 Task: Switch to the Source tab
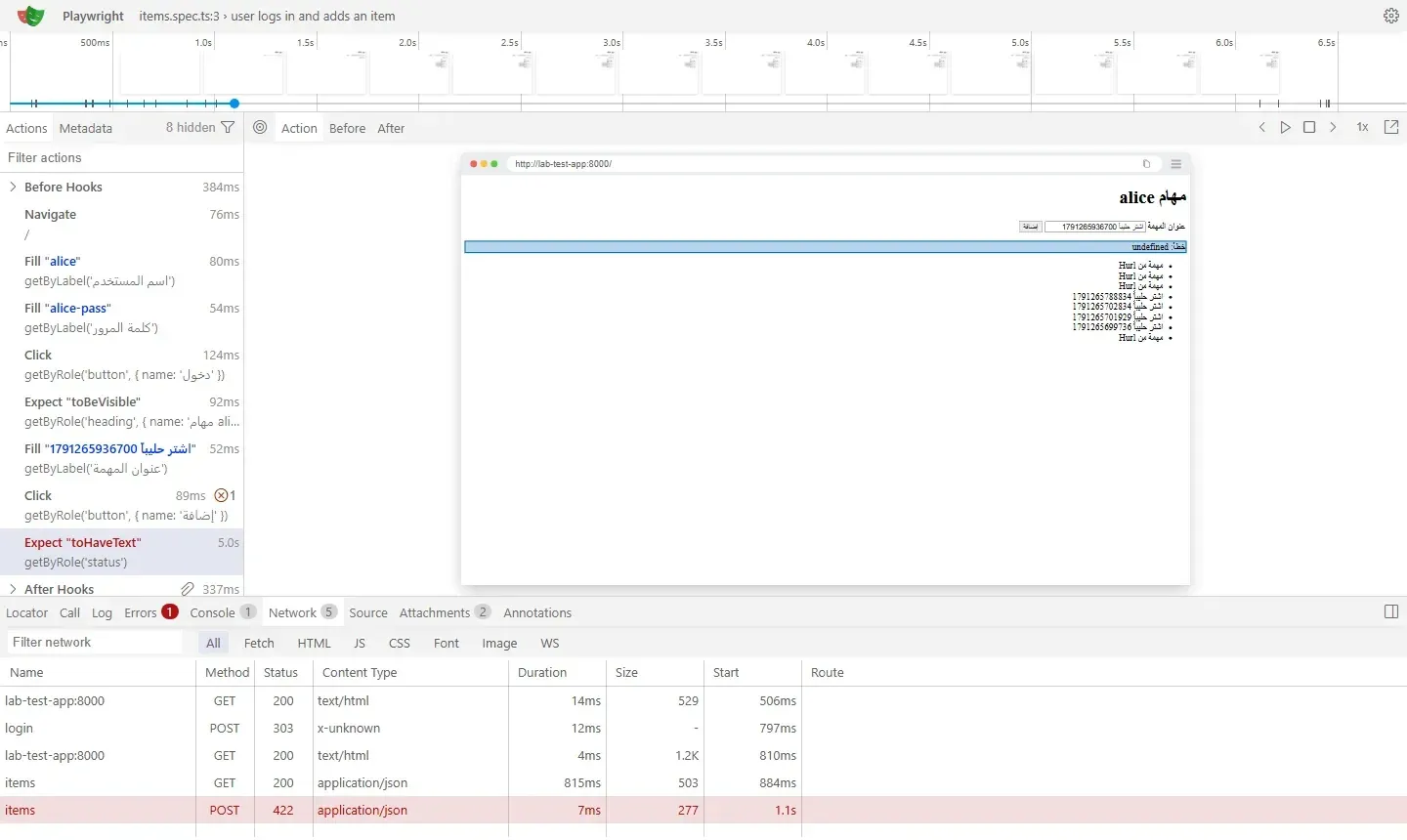pyautogui.click(x=368, y=612)
